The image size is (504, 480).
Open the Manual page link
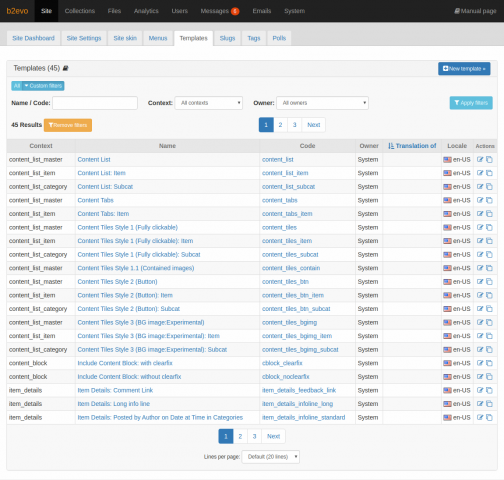(475, 11)
